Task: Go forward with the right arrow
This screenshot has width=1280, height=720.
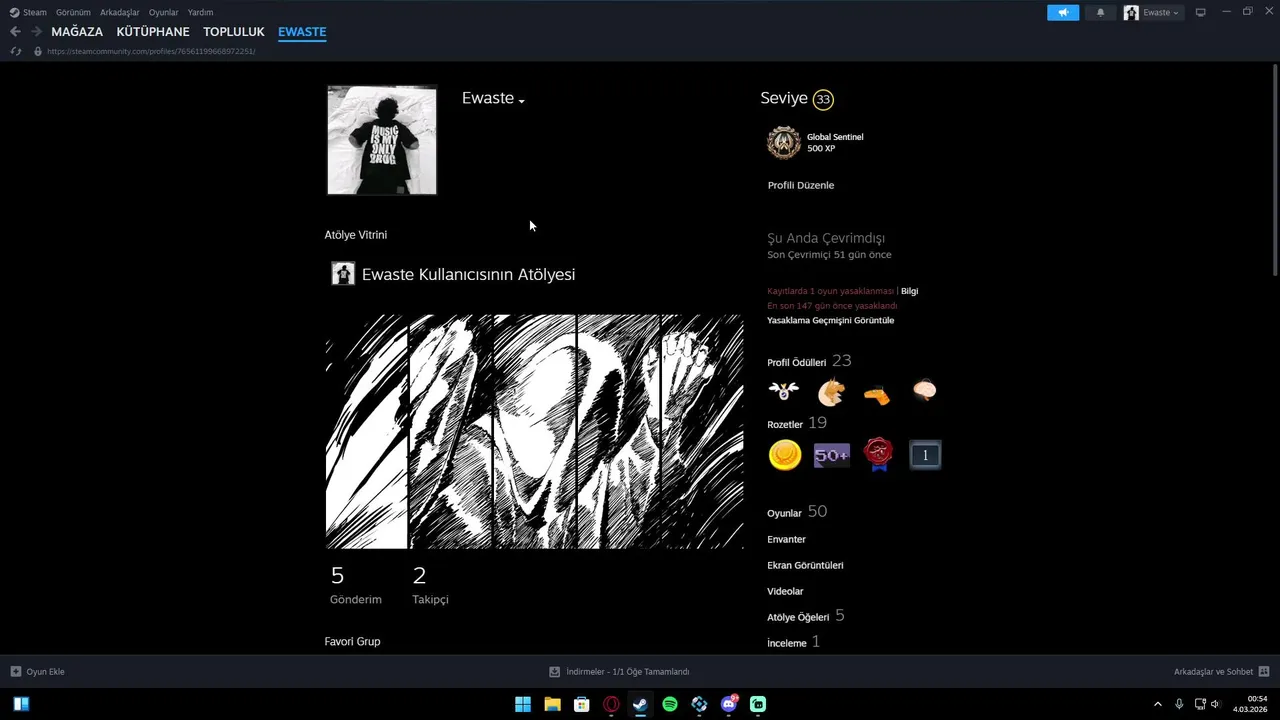Action: click(x=36, y=32)
